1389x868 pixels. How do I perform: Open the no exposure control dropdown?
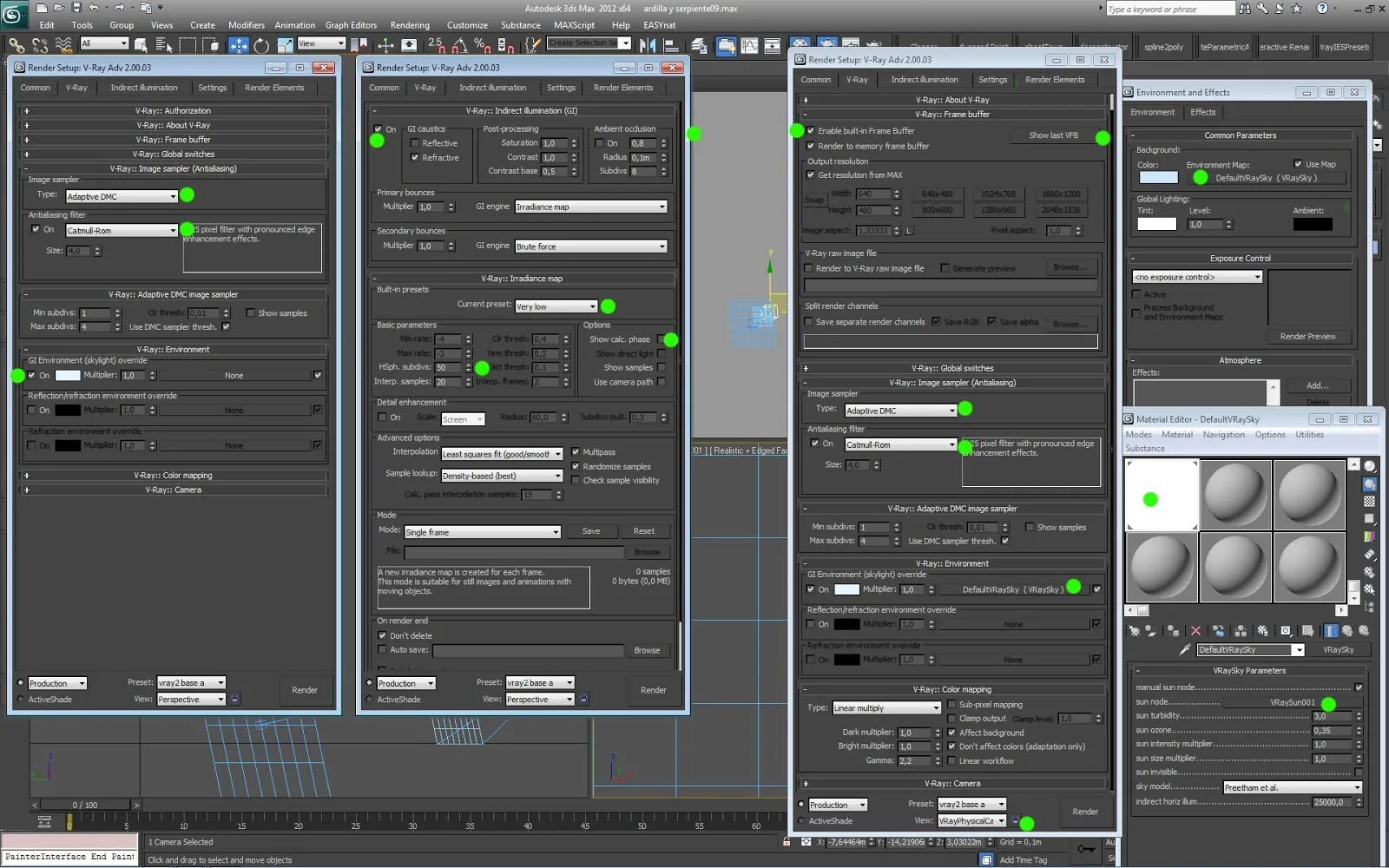1197,277
